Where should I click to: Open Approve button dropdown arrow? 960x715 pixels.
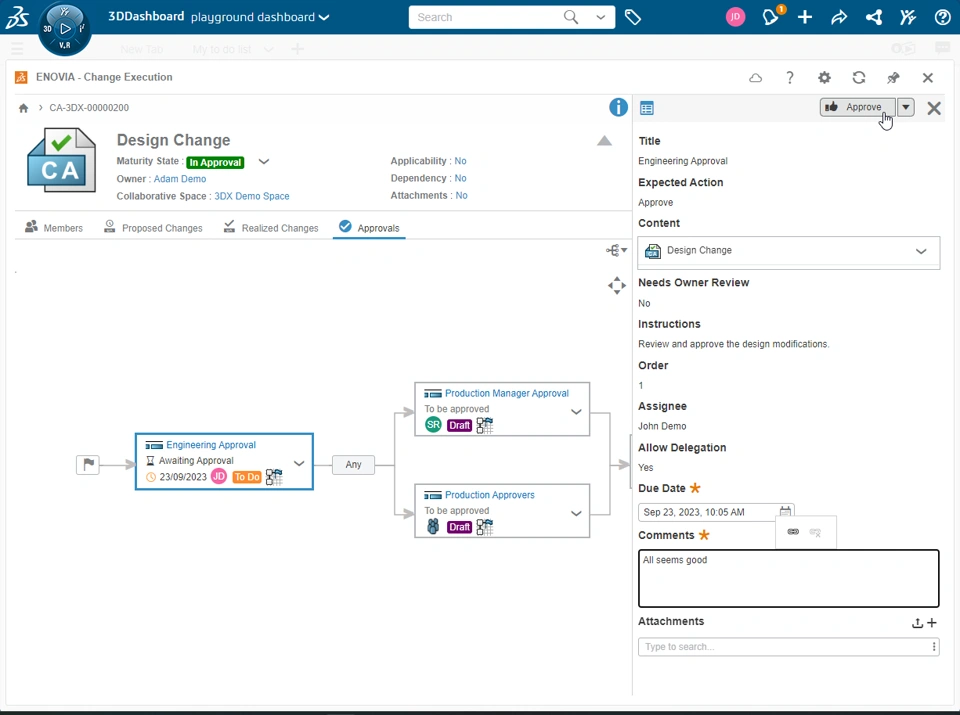(x=906, y=107)
